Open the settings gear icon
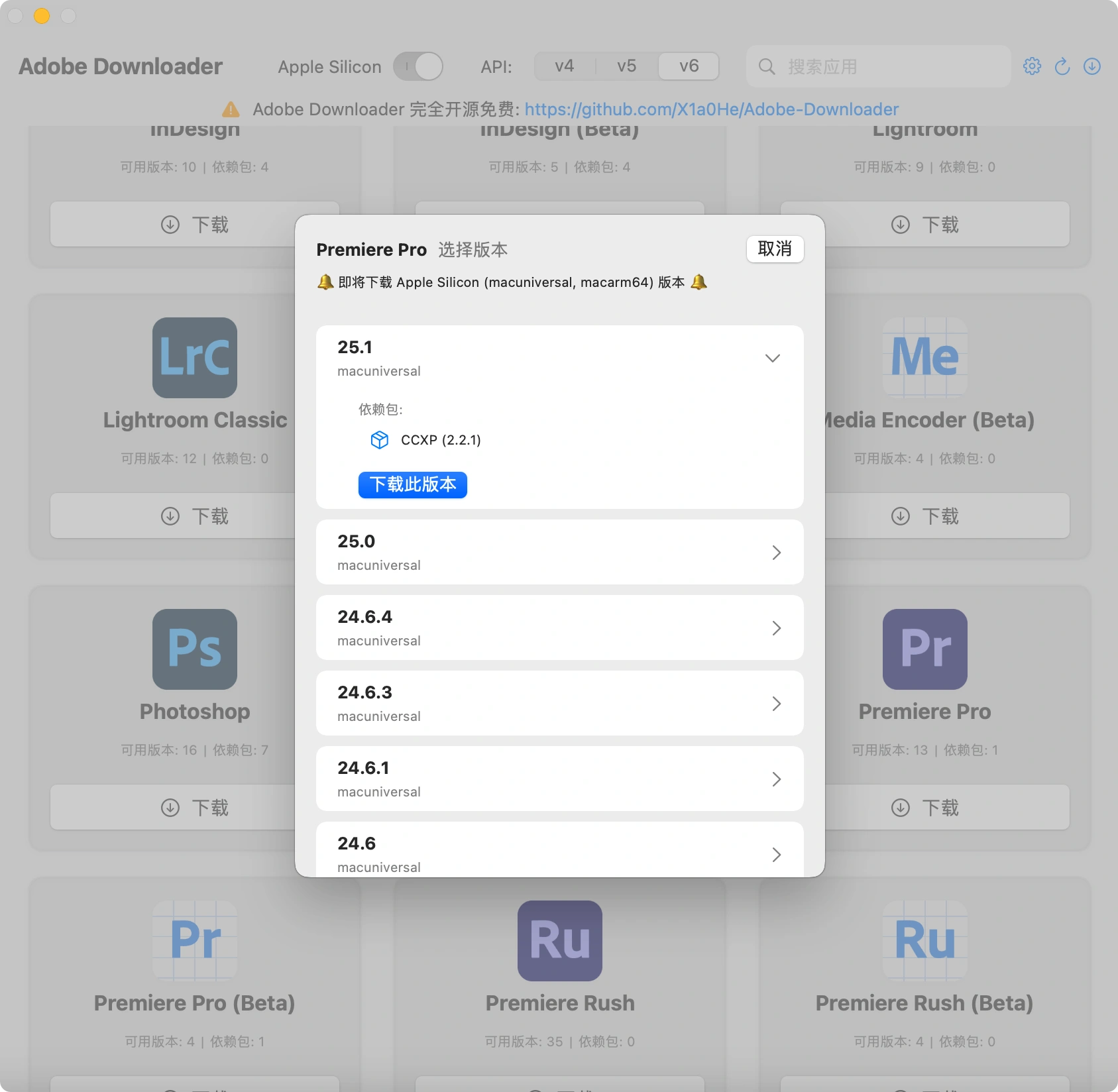The height and width of the screenshot is (1092, 1118). tap(1032, 66)
